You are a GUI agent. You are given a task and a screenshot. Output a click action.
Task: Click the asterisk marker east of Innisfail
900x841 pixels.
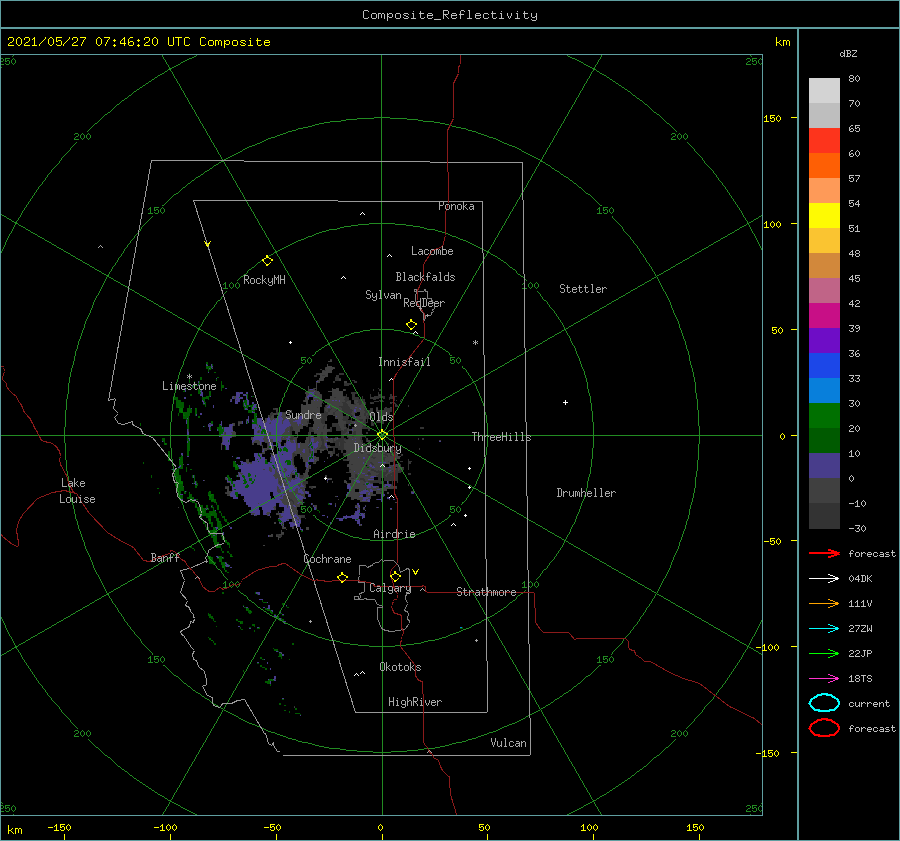[x=475, y=343]
